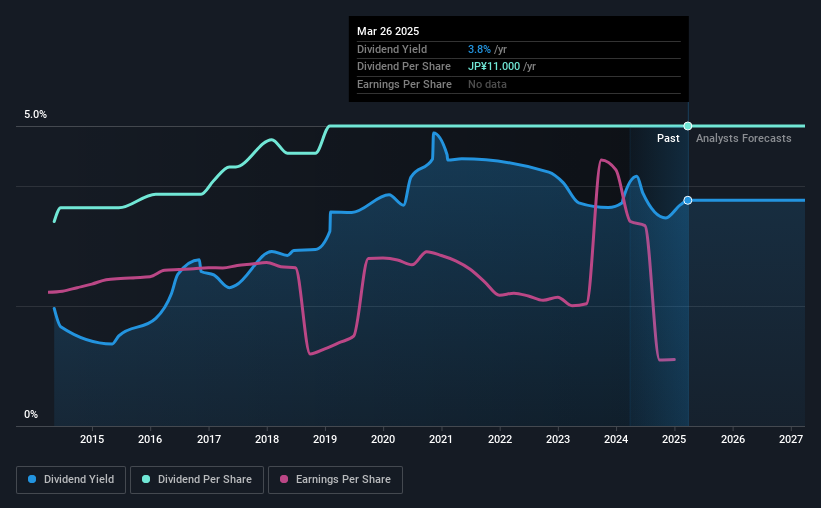Viewport: 821px width, 508px height.
Task: Select the 2027 x-axis year label
Action: point(791,439)
